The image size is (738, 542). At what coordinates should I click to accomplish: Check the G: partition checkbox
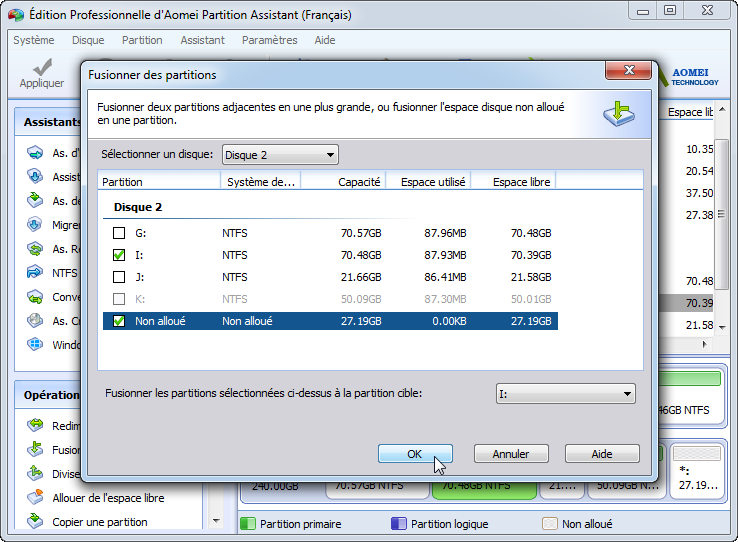119,233
